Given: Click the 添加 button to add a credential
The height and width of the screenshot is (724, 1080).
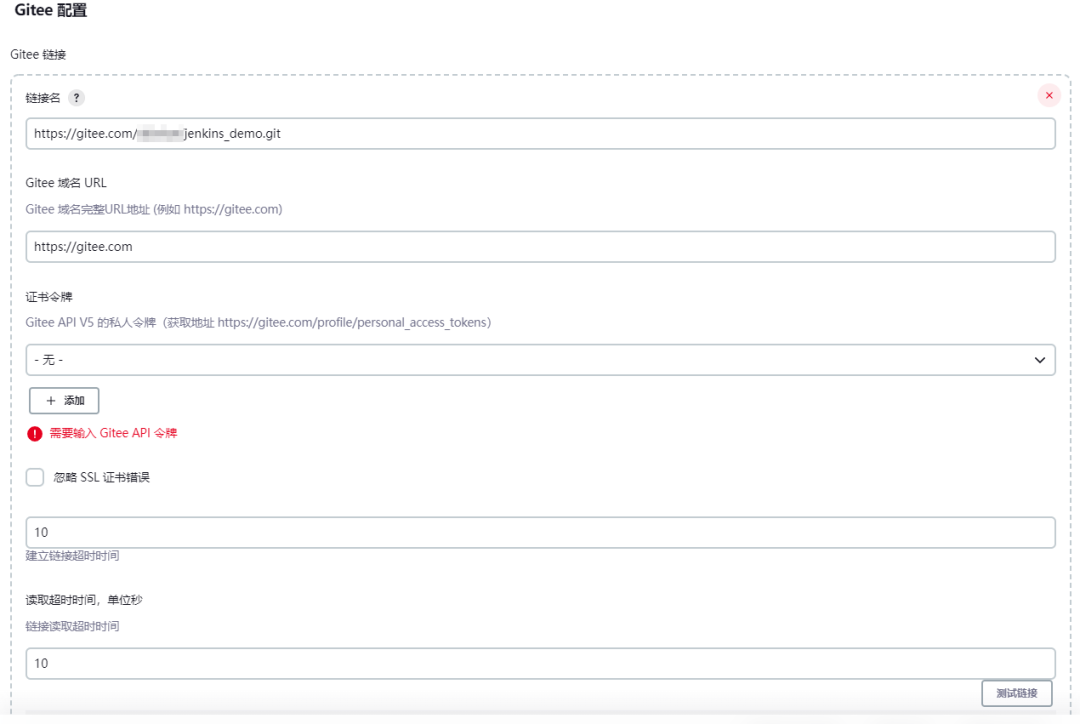Looking at the screenshot, I should (x=64, y=400).
